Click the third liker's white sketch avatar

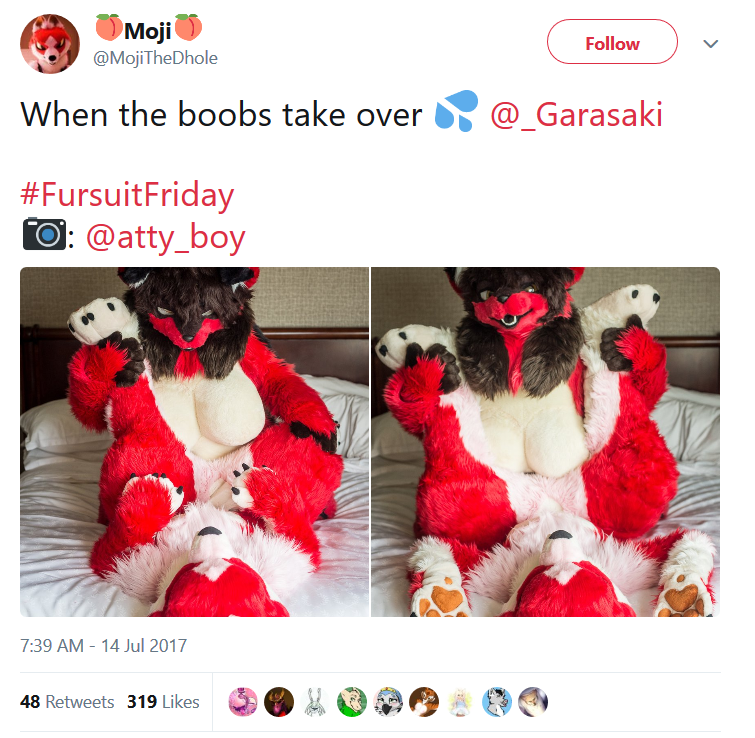click(315, 702)
